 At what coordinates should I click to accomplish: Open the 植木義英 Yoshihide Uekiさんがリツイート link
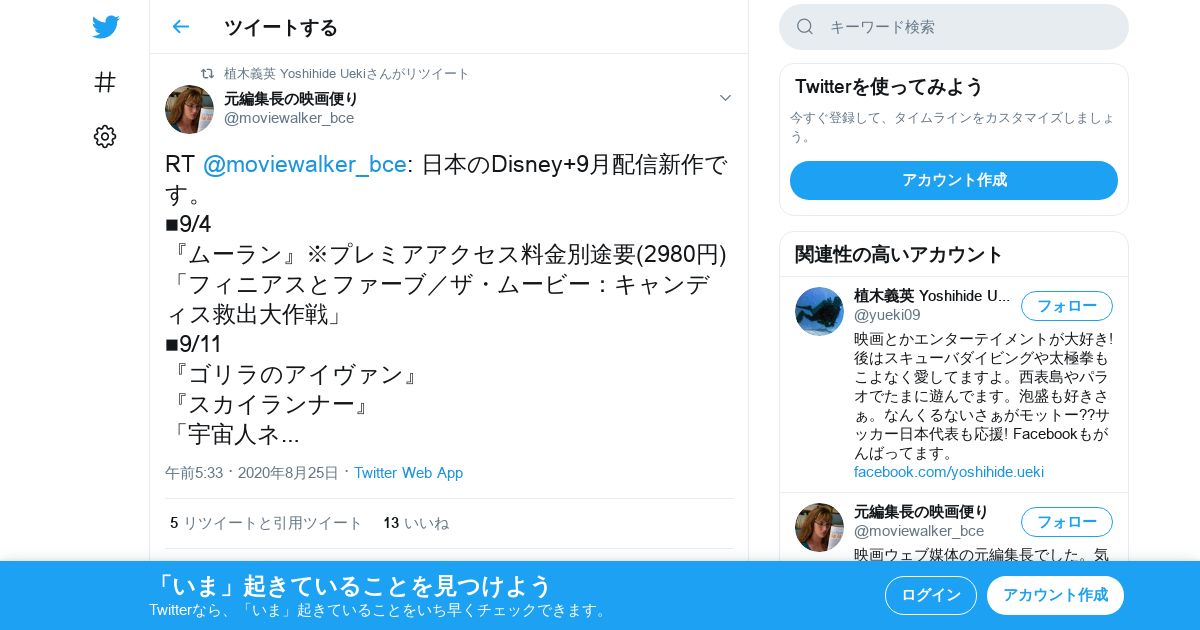pyautogui.click(x=346, y=73)
